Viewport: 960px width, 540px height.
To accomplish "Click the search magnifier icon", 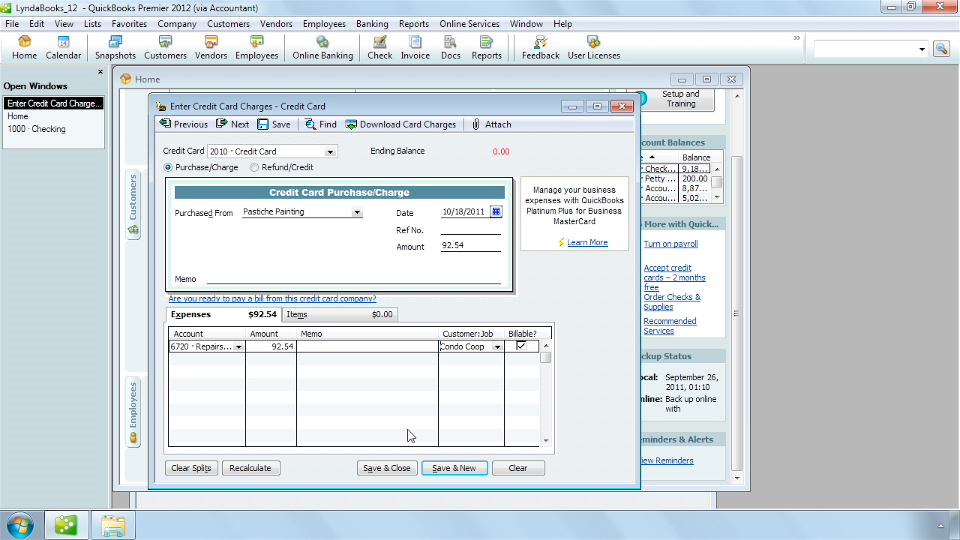I will tap(942, 48).
